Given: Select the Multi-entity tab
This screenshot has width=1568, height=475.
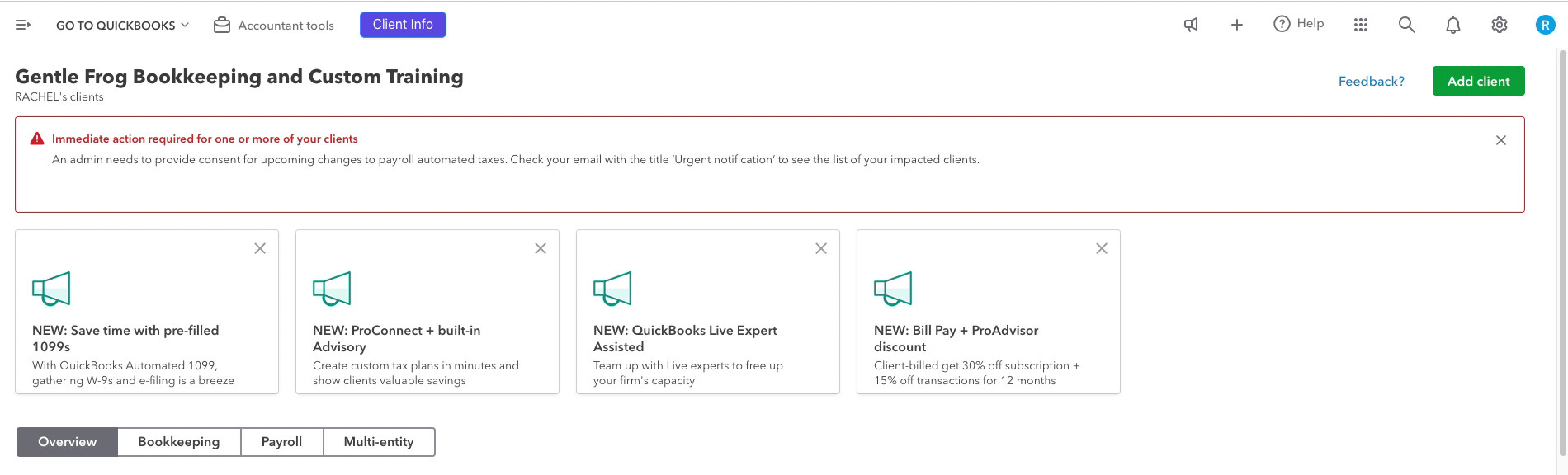Looking at the screenshot, I should pos(379,442).
